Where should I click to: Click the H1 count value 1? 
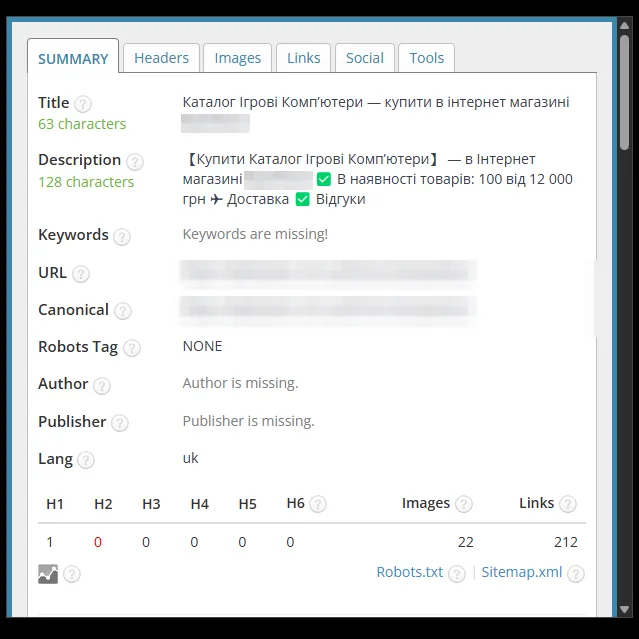tap(50, 542)
